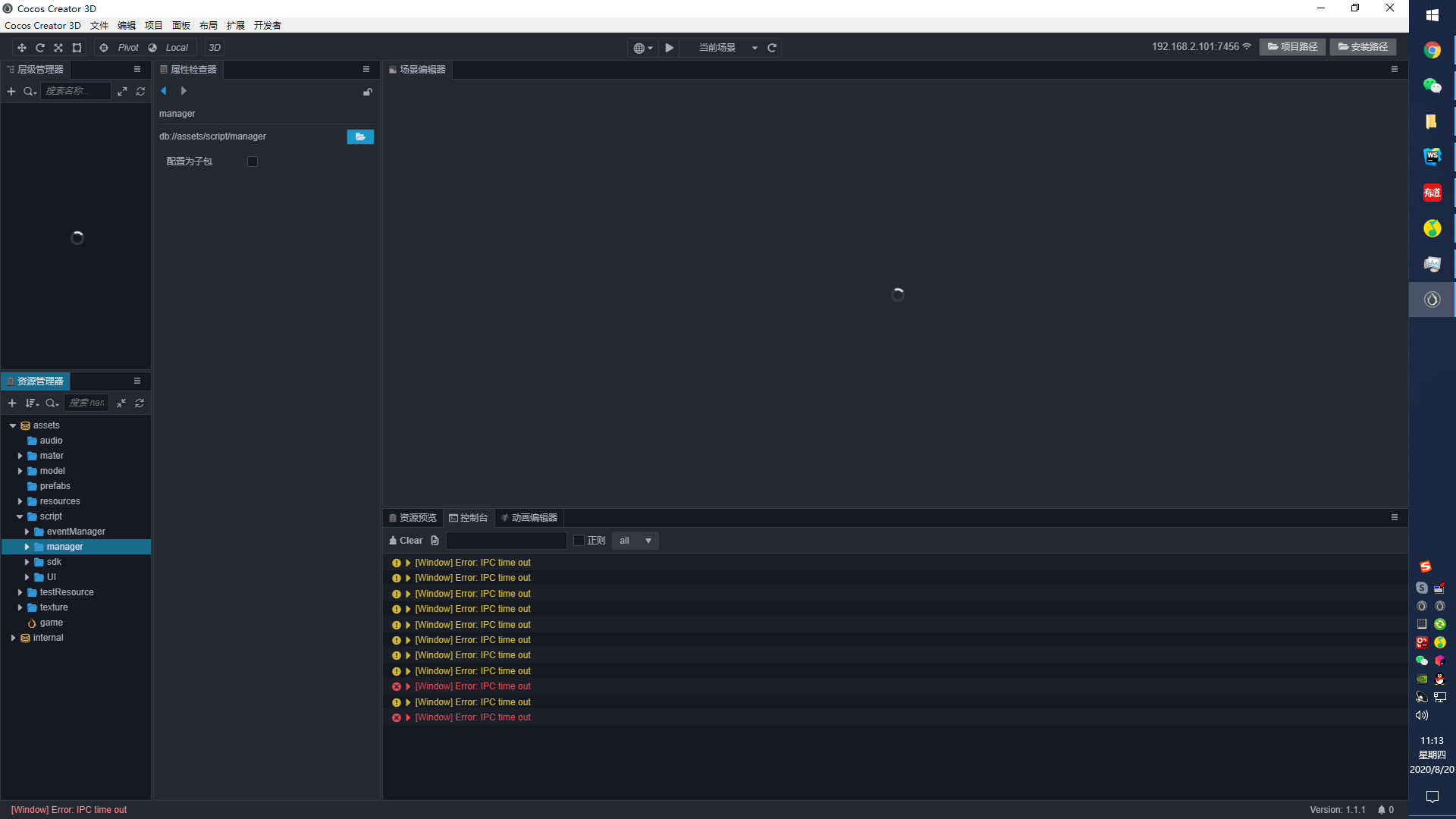Screen dimensions: 1456x819
Task: Open the console log level dropdown
Action: point(635,541)
